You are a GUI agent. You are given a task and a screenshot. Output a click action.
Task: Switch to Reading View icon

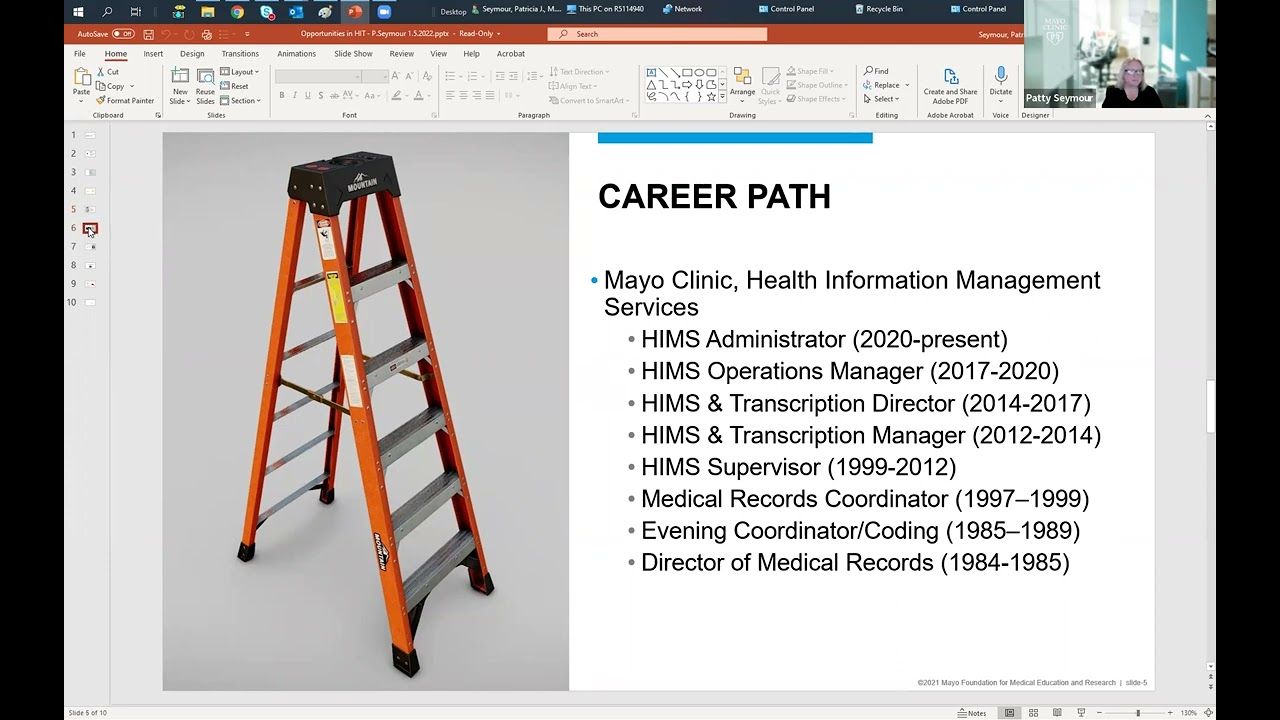pyautogui.click(x=1057, y=713)
